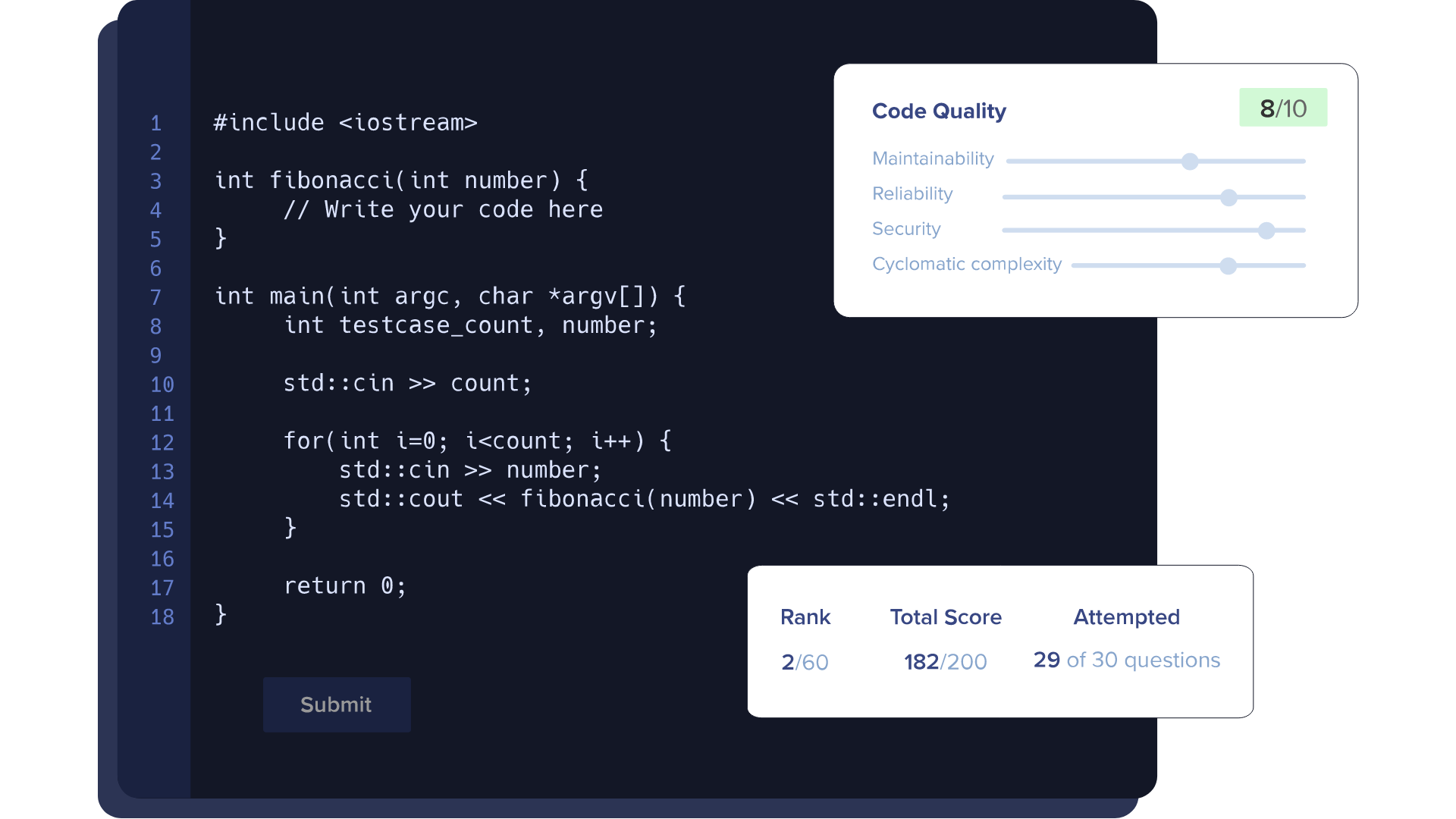The width and height of the screenshot is (1456, 819).
Task: Click the Code Quality heading
Action: 939,111
